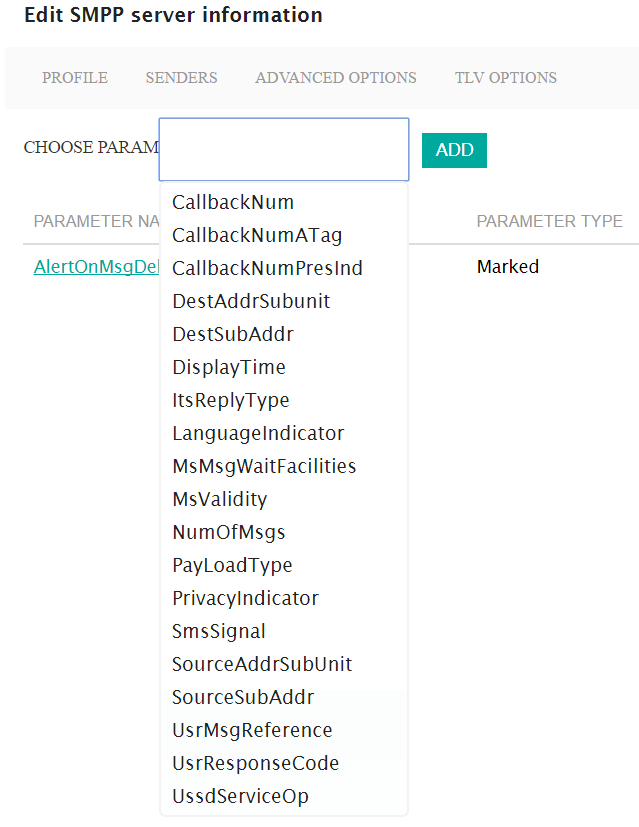Select DestAddrSubunit parameter option

point(251,301)
